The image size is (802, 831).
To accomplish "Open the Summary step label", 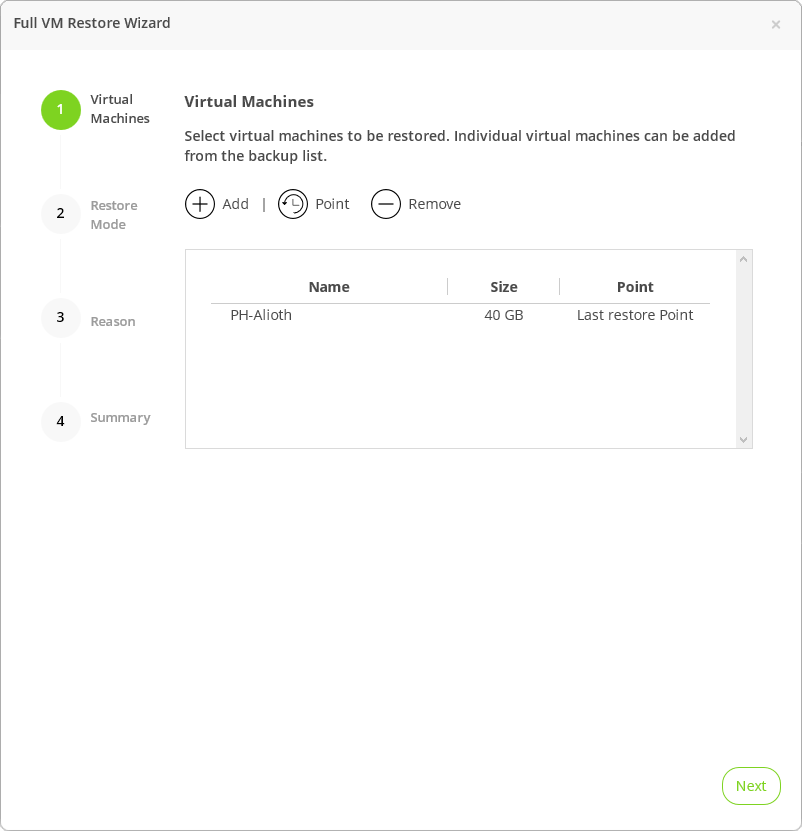I will point(120,418).
